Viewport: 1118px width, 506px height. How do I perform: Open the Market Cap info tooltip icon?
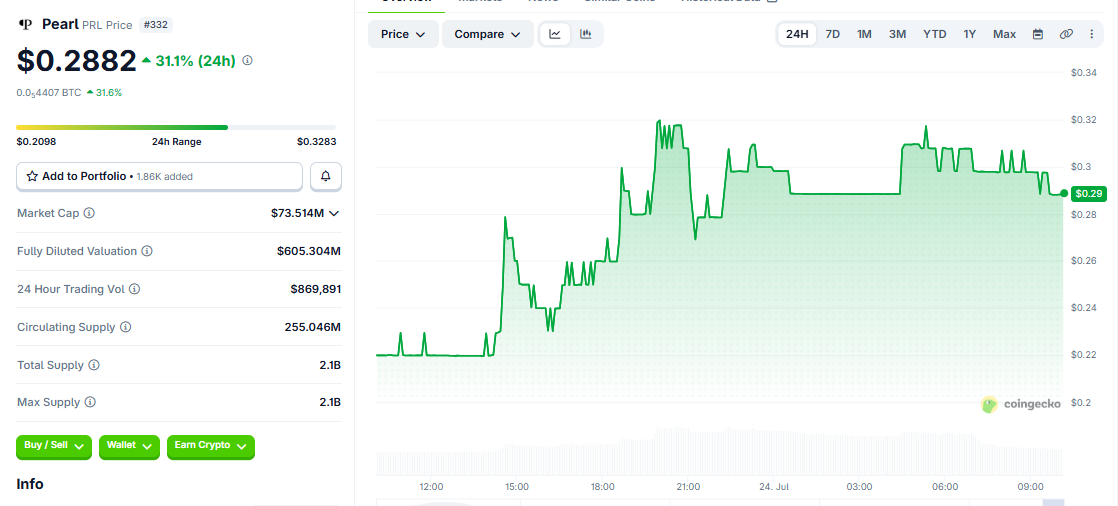tap(89, 213)
